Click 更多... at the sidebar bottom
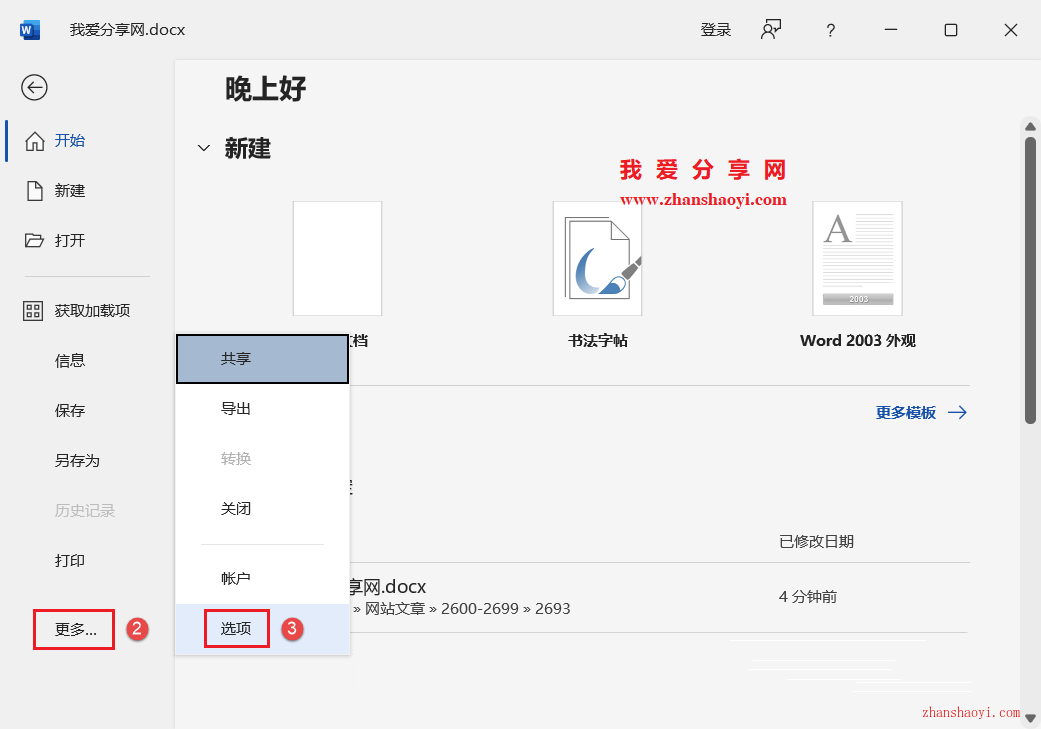This screenshot has height=729, width=1041. 75,629
